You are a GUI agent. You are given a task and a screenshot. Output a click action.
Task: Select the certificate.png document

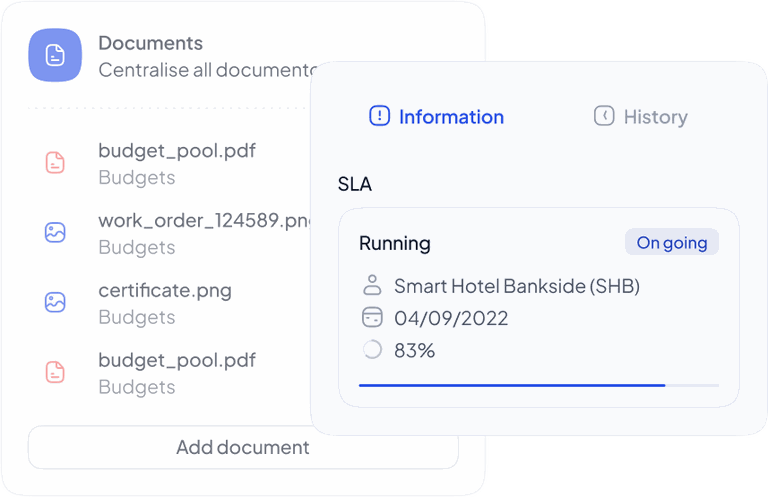point(165,292)
